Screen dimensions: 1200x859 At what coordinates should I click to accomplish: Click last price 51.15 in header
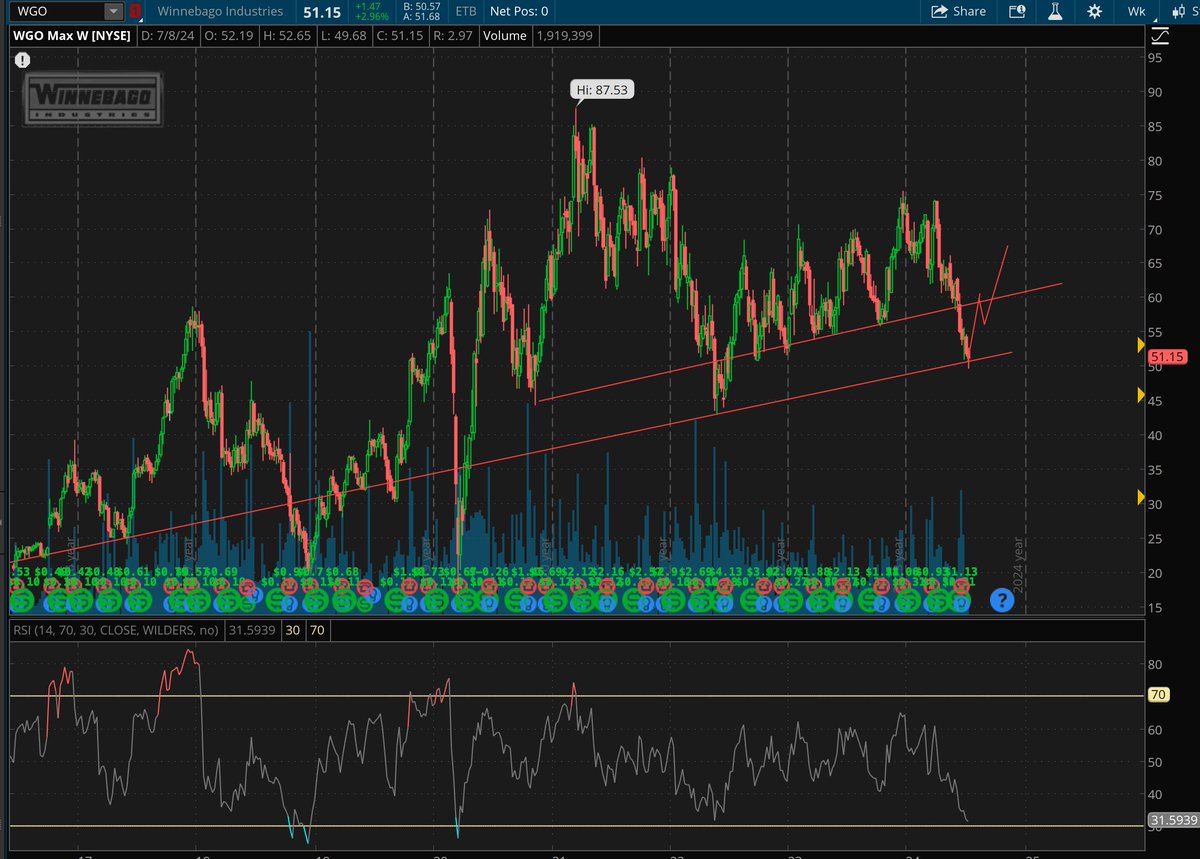tap(323, 12)
